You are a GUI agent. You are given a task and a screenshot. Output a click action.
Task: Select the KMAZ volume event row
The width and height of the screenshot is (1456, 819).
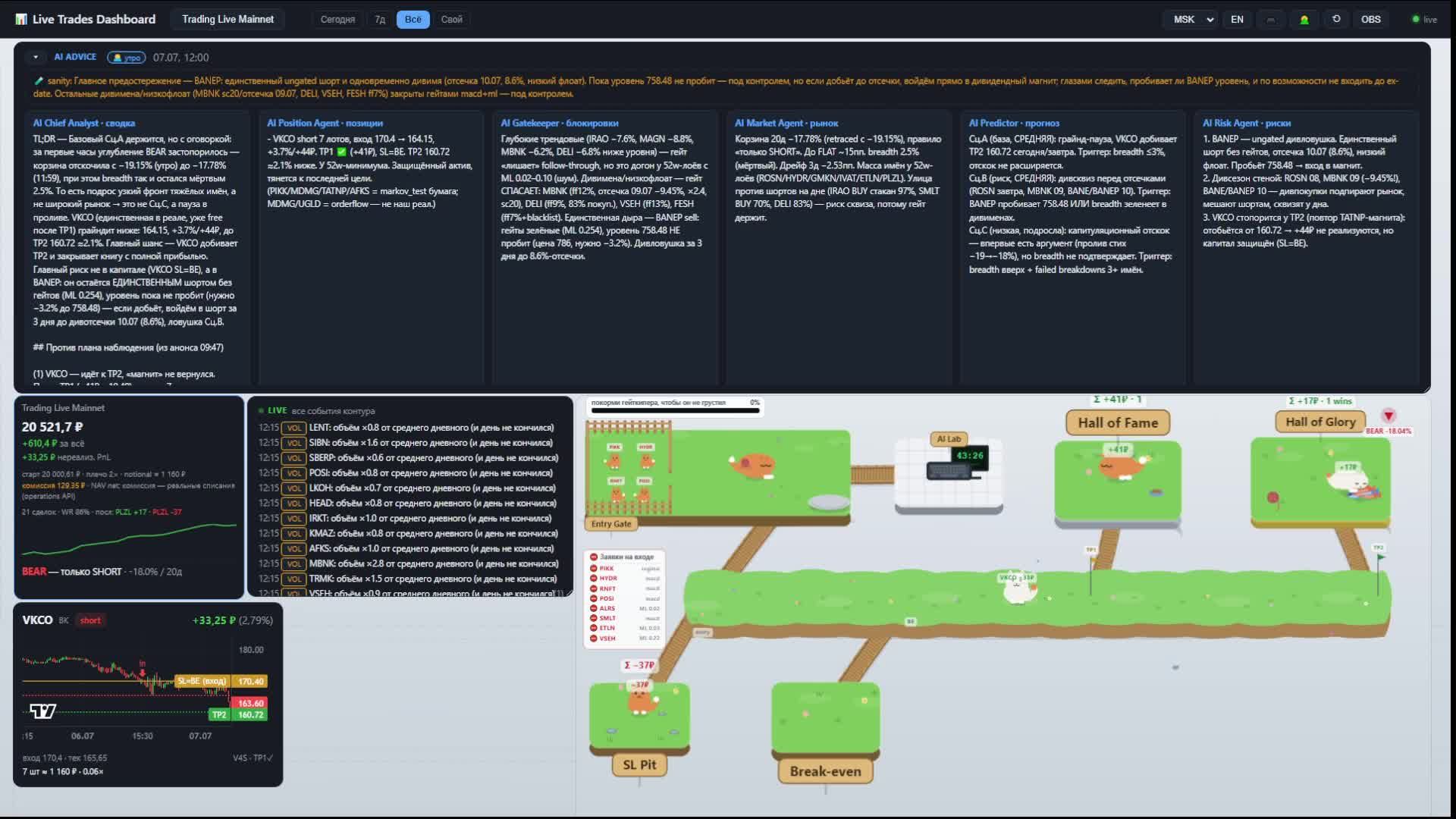click(409, 533)
